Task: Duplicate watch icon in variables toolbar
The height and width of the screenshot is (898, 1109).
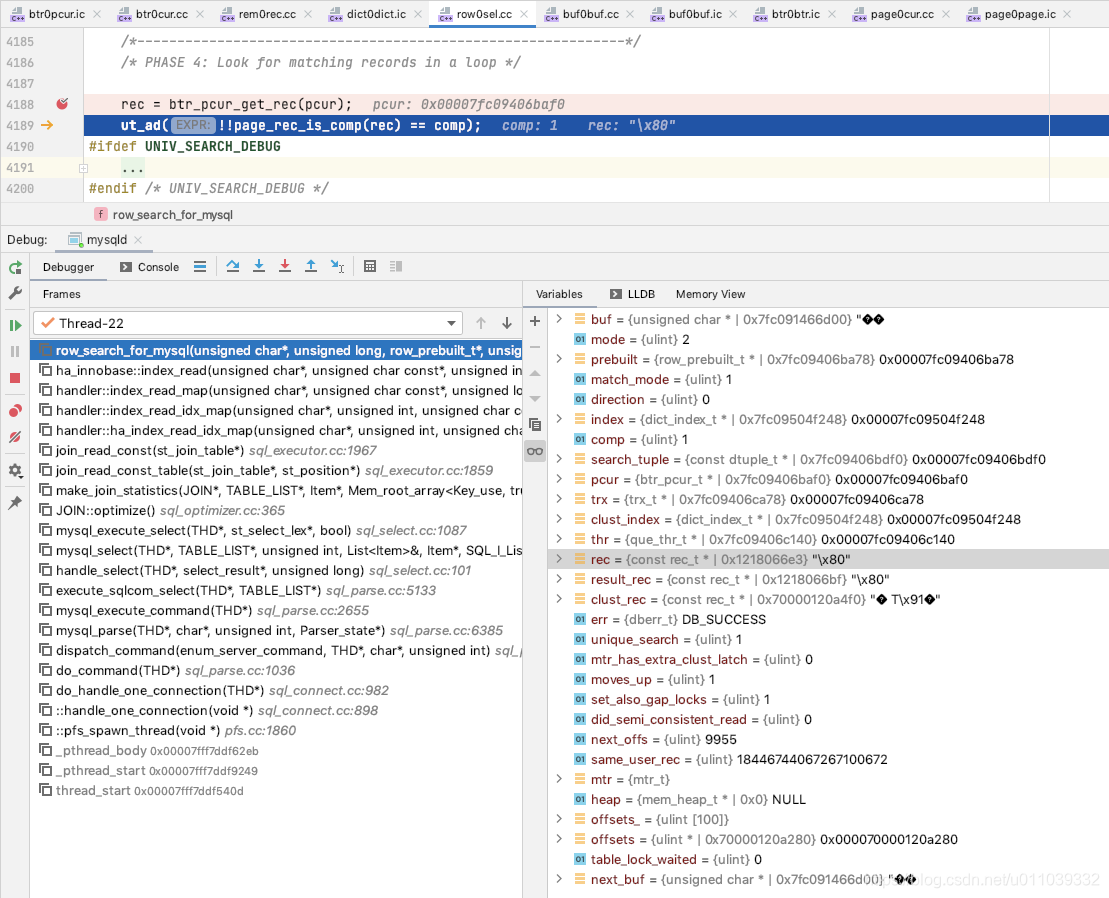Action: point(535,425)
